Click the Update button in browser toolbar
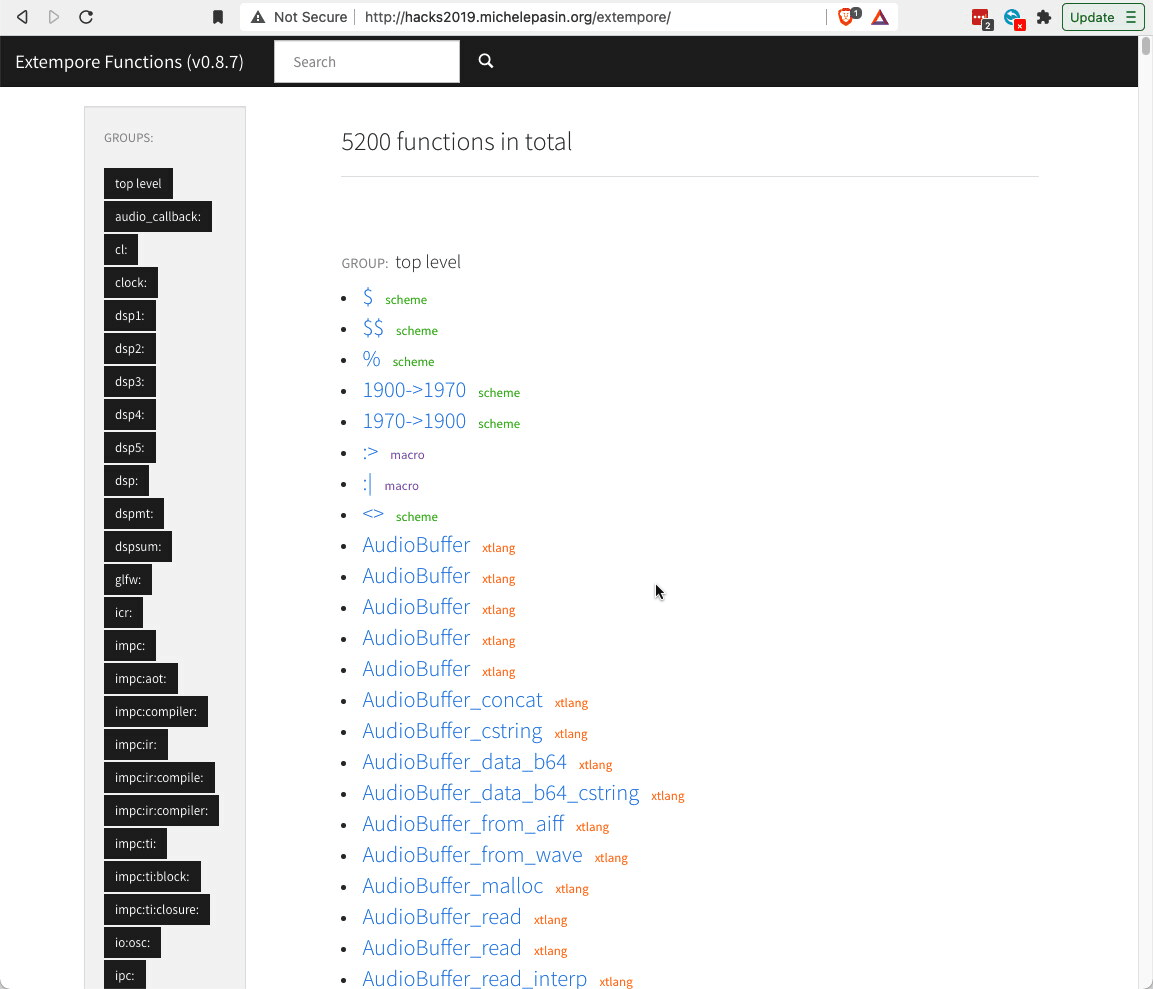 [x=1102, y=17]
